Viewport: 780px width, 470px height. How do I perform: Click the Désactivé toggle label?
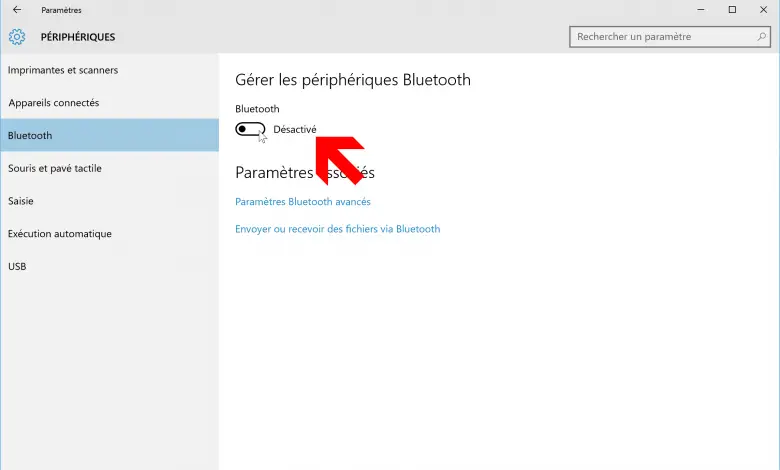[x=294, y=129]
